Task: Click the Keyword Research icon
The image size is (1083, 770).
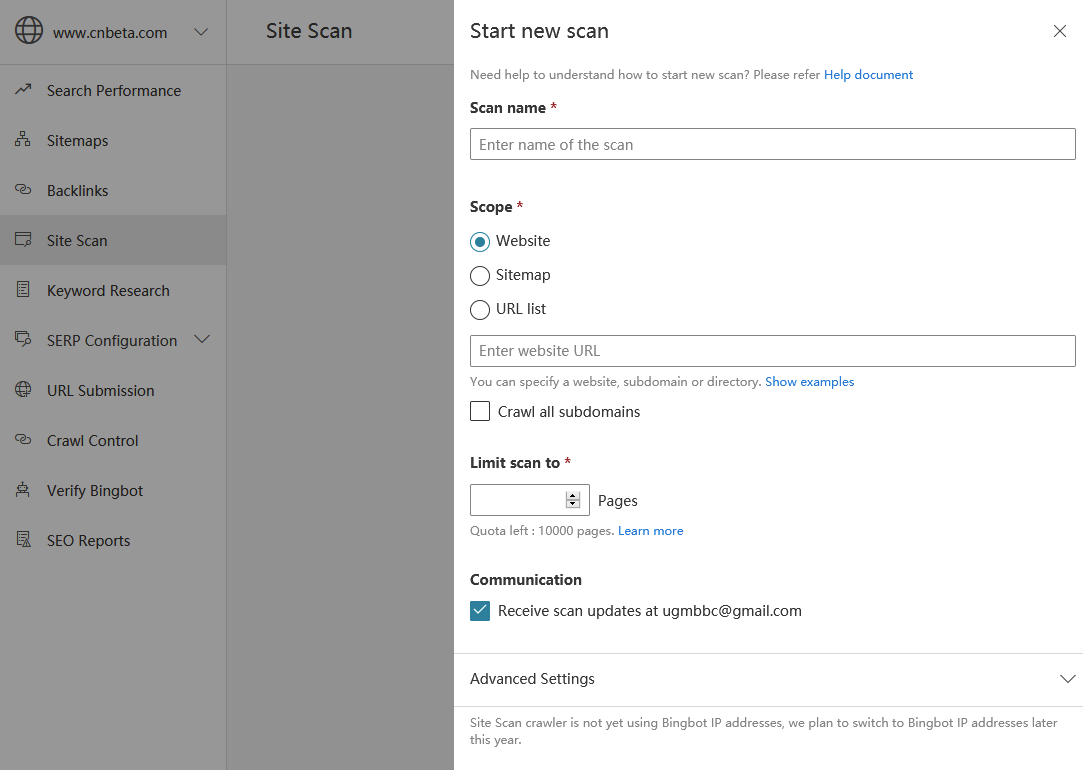Action: tap(23, 290)
